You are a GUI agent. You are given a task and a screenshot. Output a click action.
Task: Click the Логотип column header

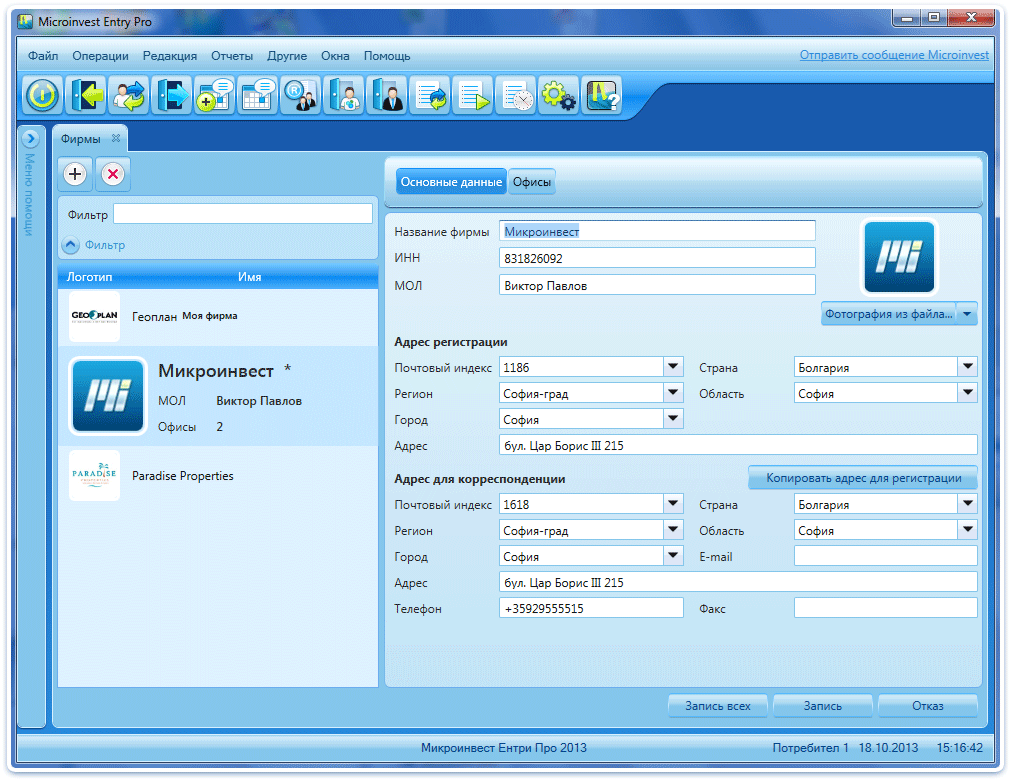[x=90, y=277]
